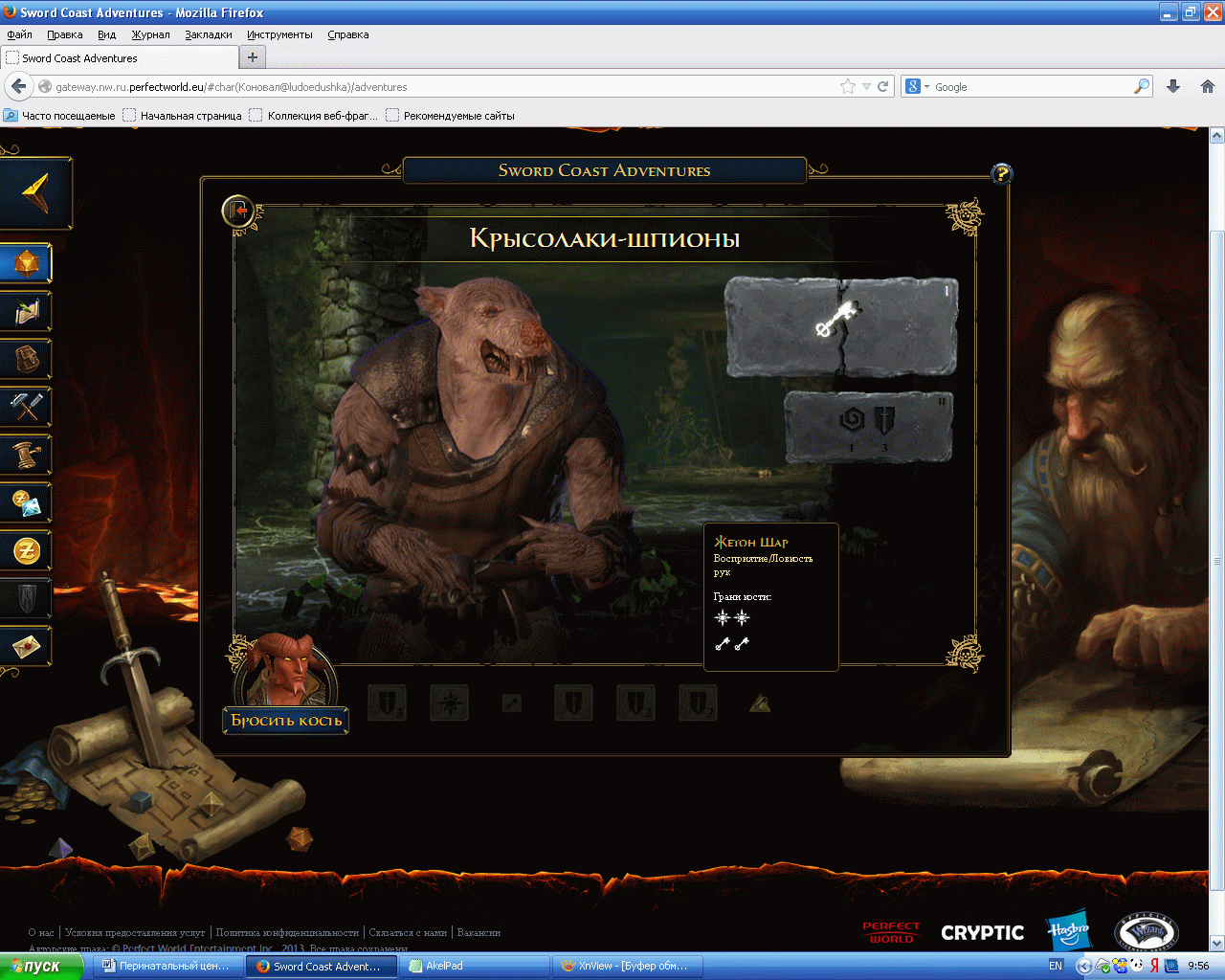Open the crossed hammer and tools icon
Viewport: 1225px width, 980px height.
[x=26, y=407]
